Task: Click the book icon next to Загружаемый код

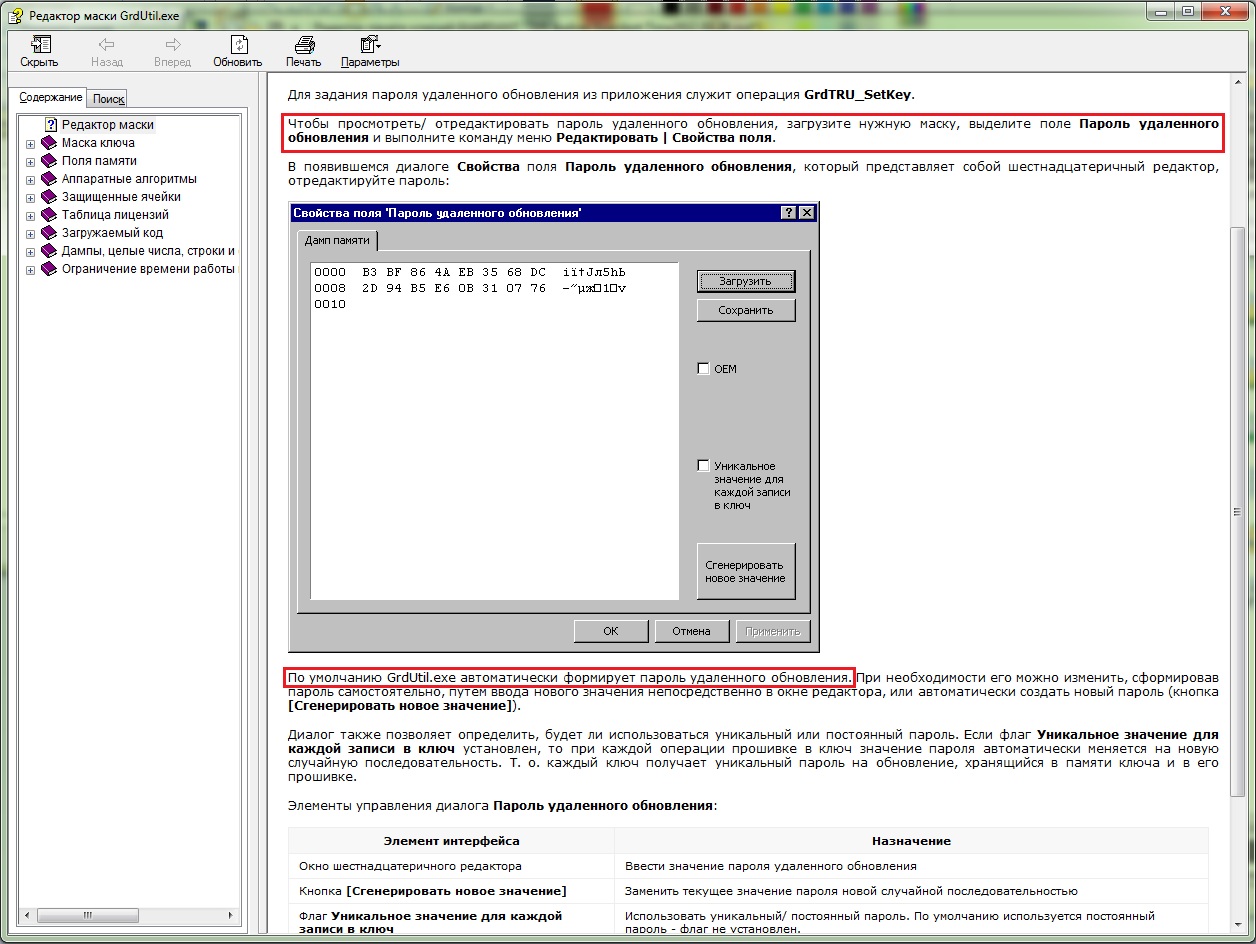Action: [x=49, y=233]
